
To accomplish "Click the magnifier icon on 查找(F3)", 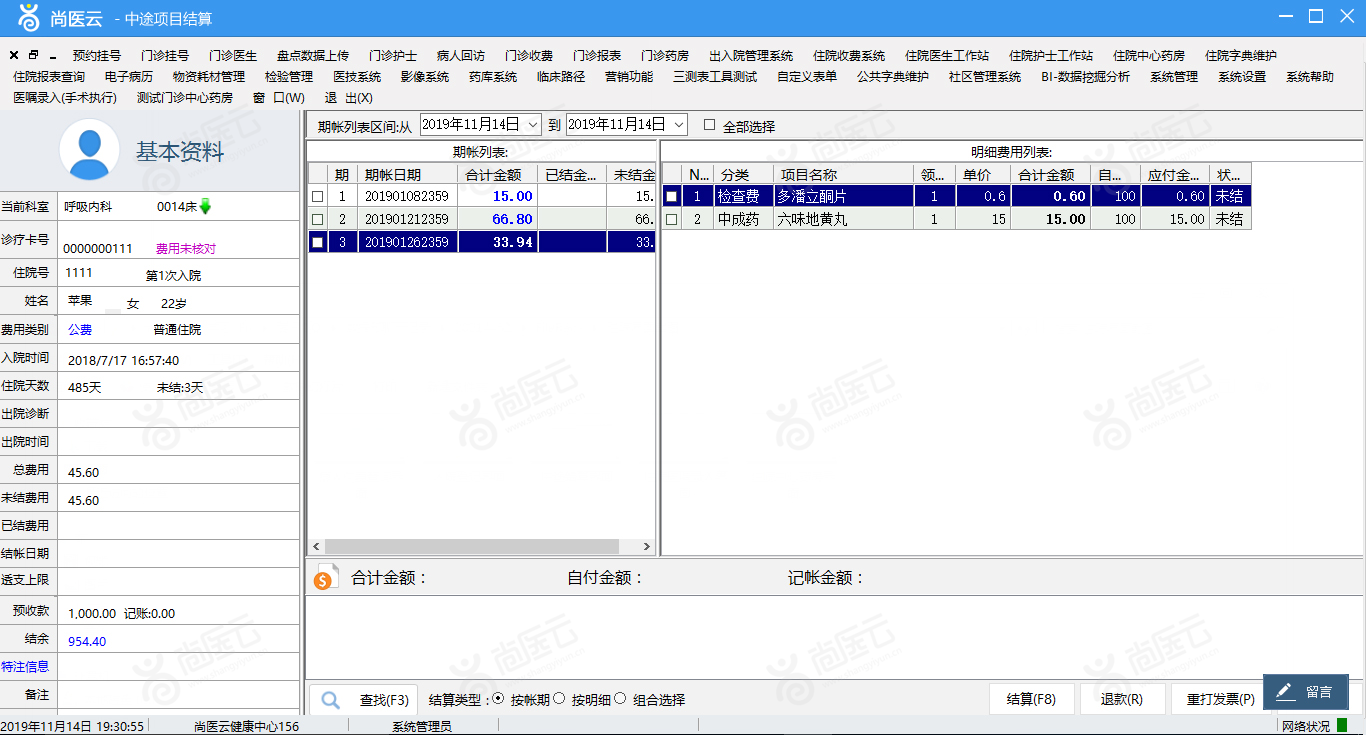I will [331, 700].
